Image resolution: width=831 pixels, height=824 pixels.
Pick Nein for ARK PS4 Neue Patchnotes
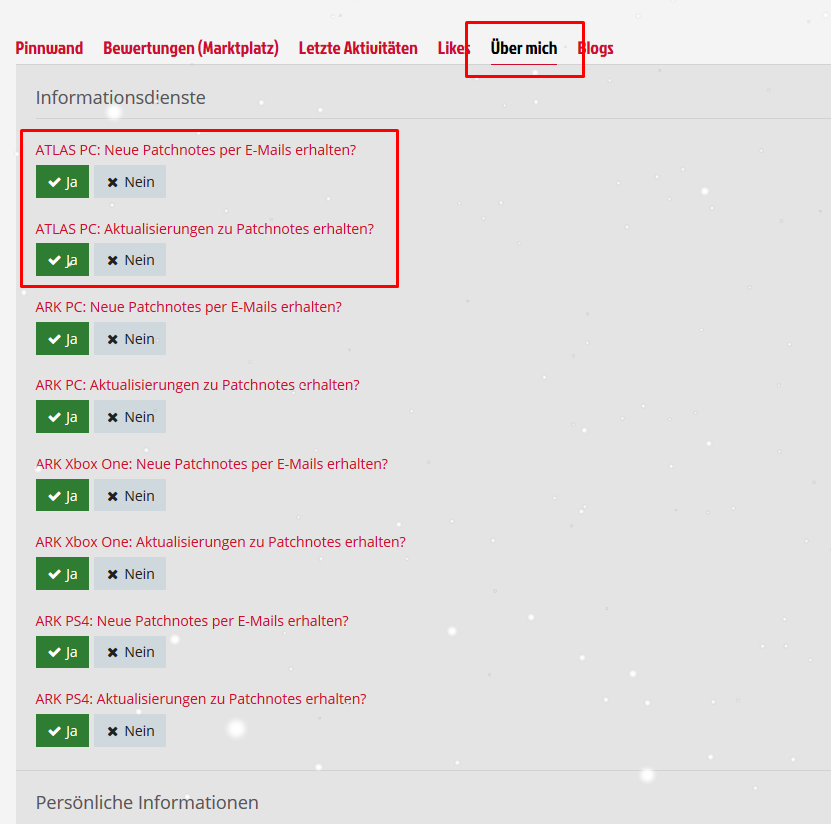point(130,652)
